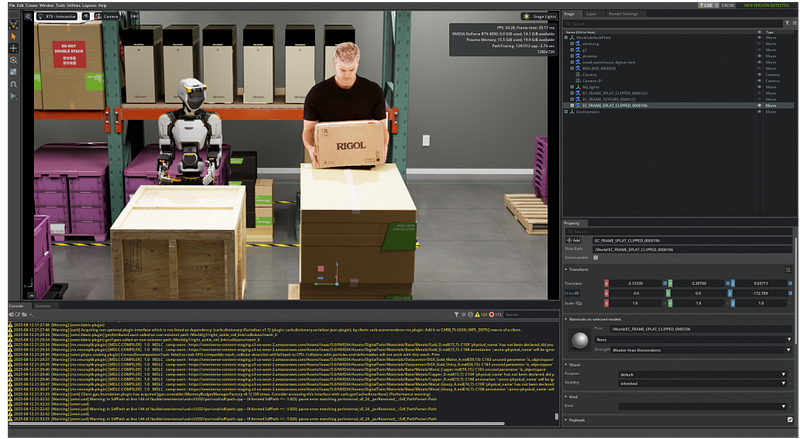Open the viewport display options icon
Screen dimensions: 800x439
click(x=86, y=17)
